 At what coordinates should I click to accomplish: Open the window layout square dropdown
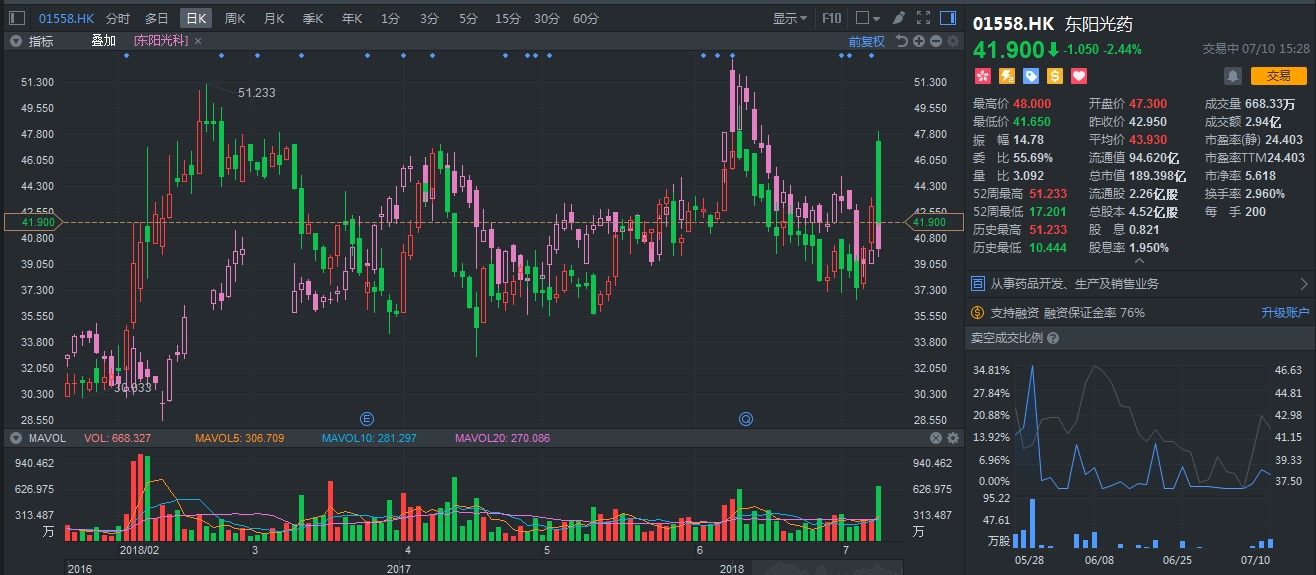[x=868, y=18]
